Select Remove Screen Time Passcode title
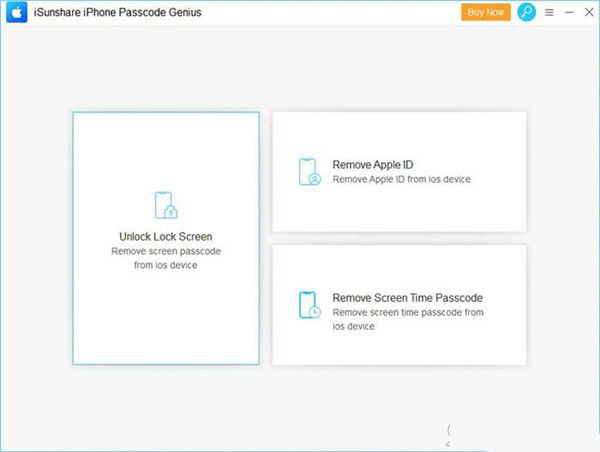 pyautogui.click(x=408, y=298)
